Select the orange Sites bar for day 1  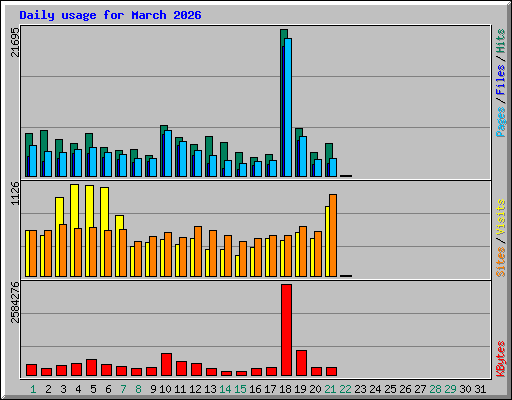coord(33,253)
